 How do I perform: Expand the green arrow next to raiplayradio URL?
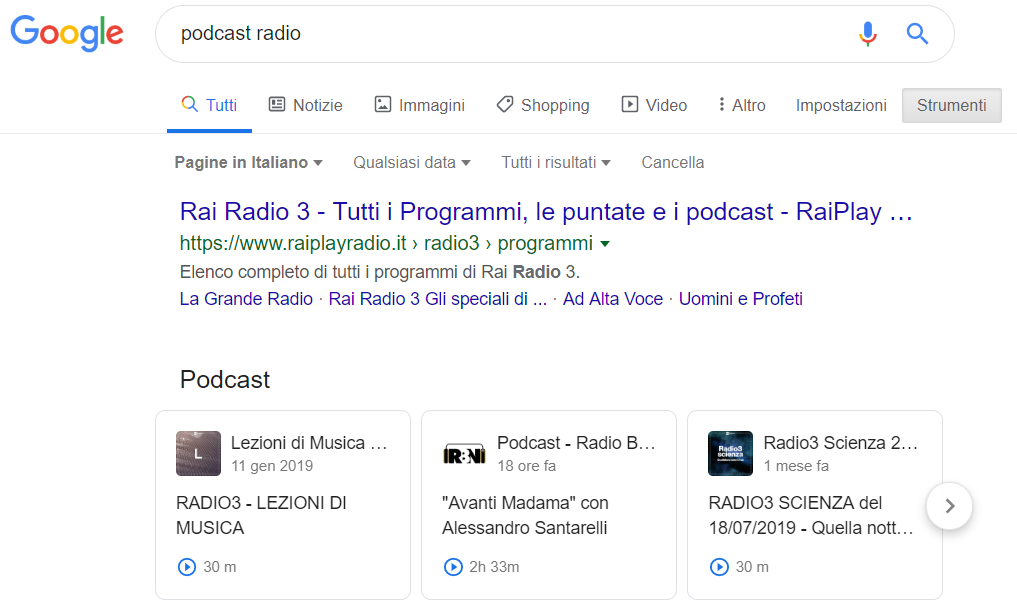click(605, 244)
